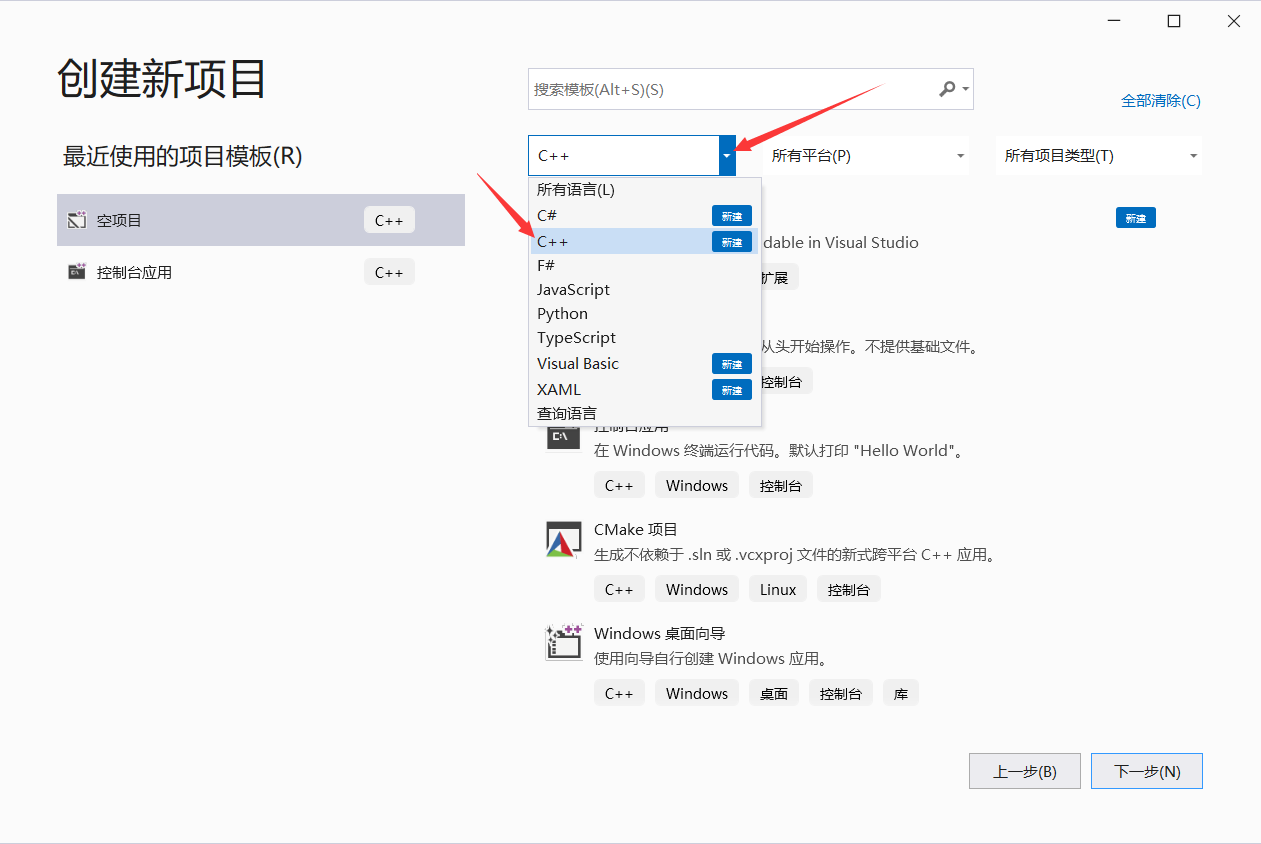Click the 全部清除(C) link
The image size is (1261, 844).
[x=1161, y=100]
